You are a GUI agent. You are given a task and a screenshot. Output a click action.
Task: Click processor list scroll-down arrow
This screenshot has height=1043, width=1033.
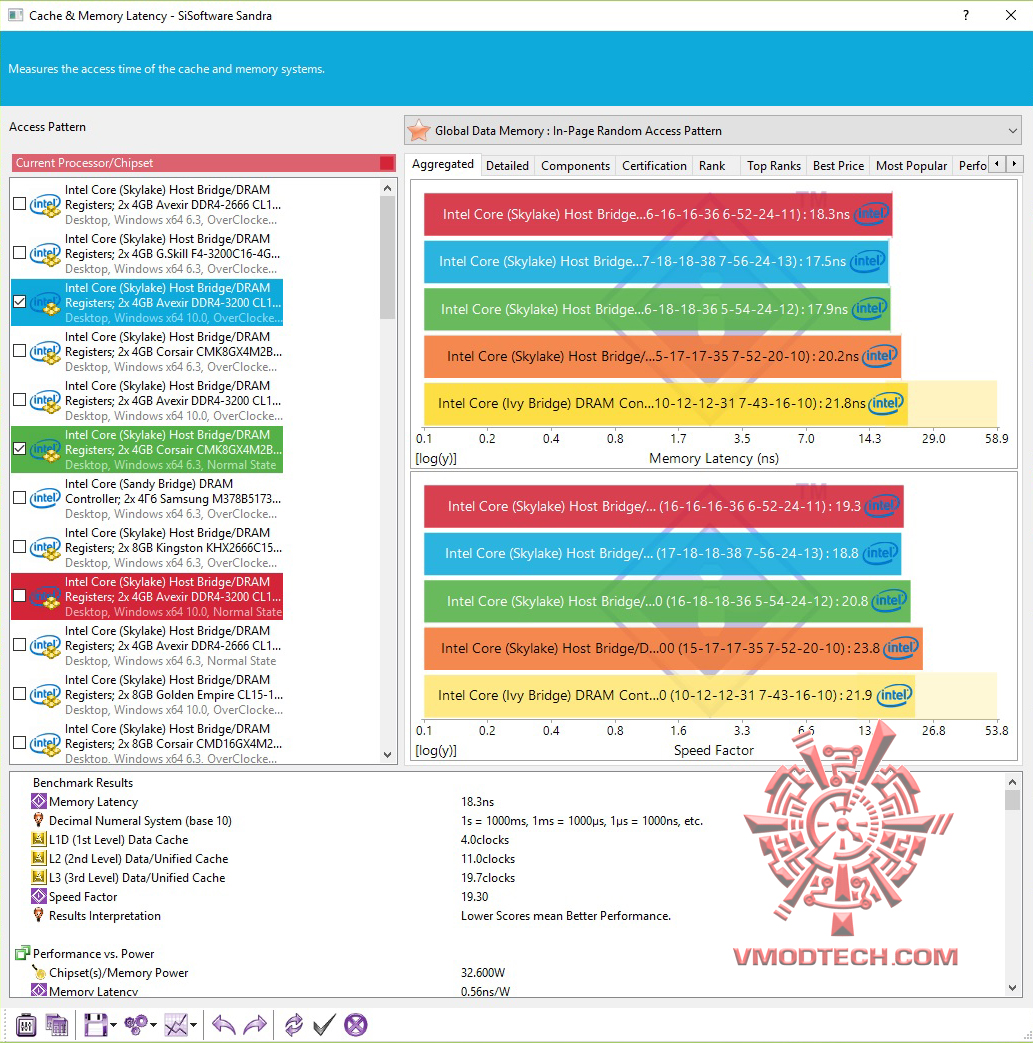(388, 754)
